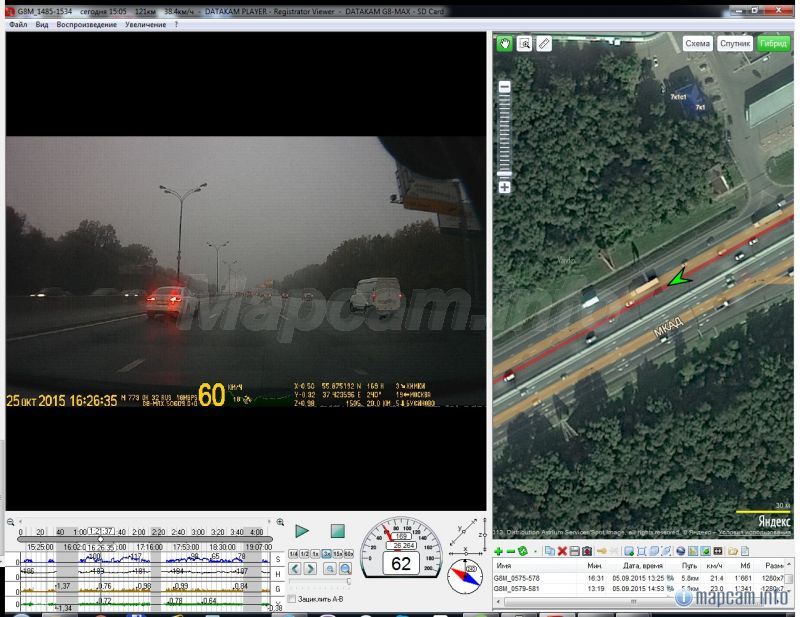The width and height of the screenshot is (800, 617).
Task: Activate the map zoom-area magnifier tool
Action: coord(524,44)
